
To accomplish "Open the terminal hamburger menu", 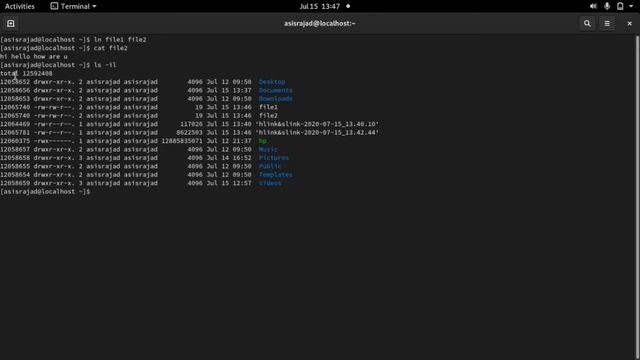I will tap(607, 24).
